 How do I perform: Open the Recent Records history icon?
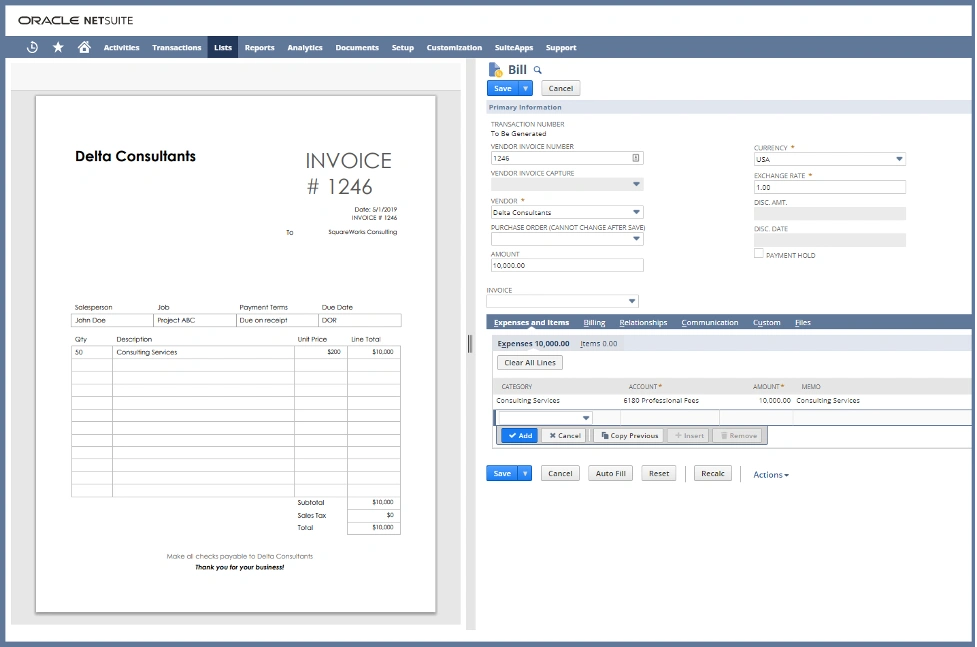pyautogui.click(x=32, y=47)
